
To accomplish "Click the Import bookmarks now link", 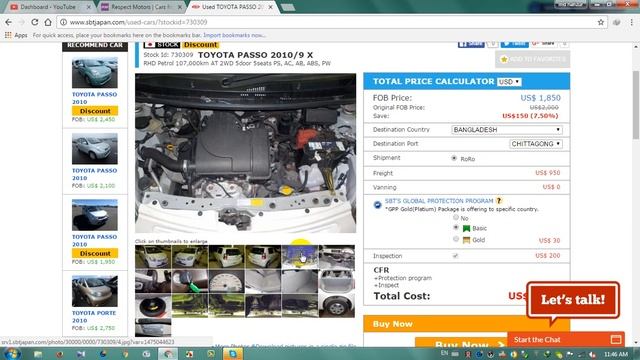I will tap(234, 36).
